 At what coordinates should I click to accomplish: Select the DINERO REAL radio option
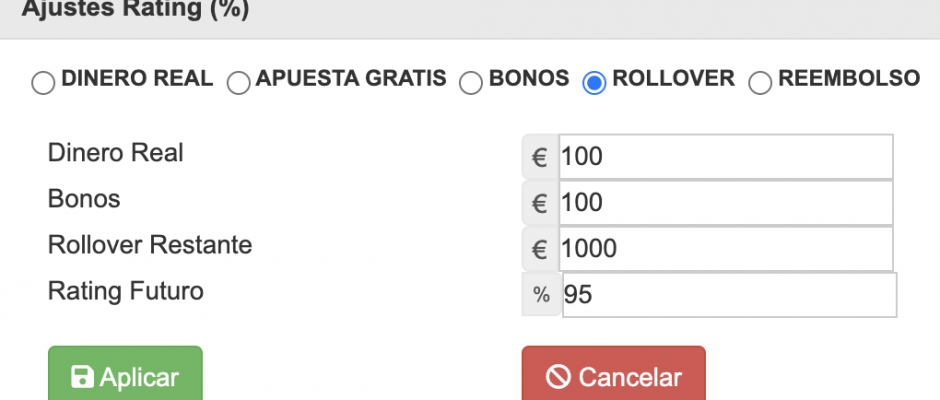coord(44,83)
